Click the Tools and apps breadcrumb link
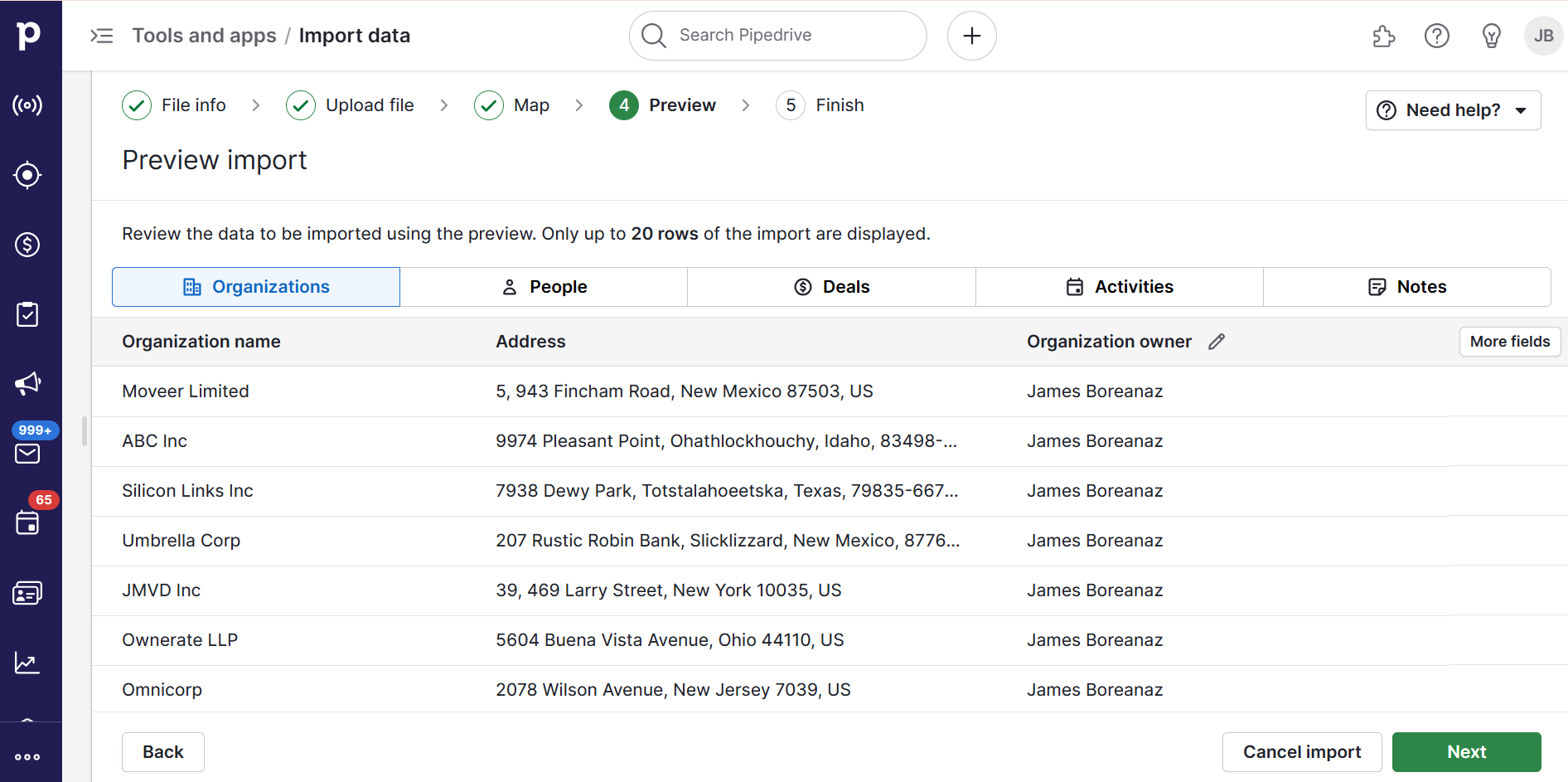This screenshot has width=1568, height=782. (204, 35)
